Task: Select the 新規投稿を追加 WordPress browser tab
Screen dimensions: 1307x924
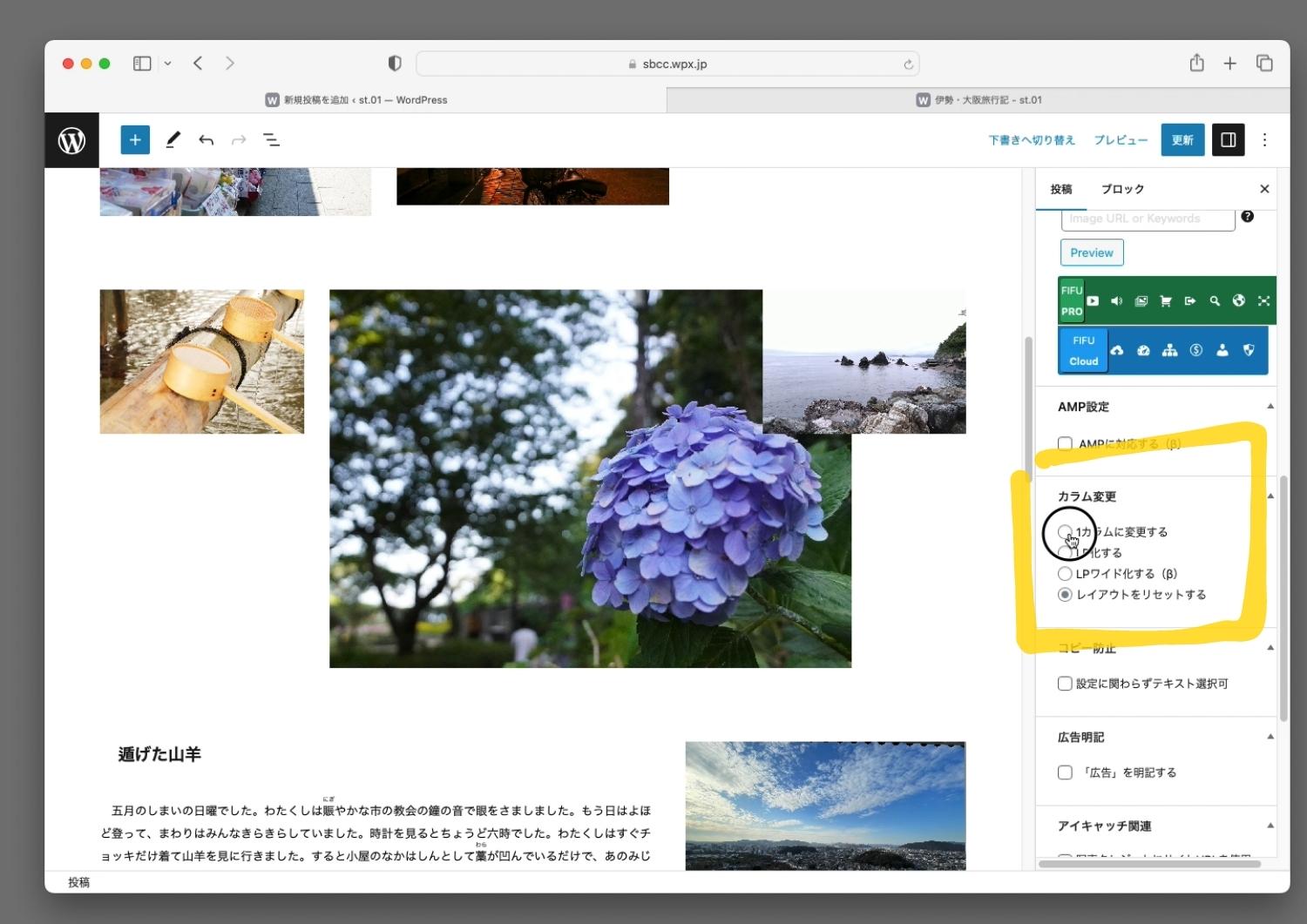Action: [x=356, y=100]
